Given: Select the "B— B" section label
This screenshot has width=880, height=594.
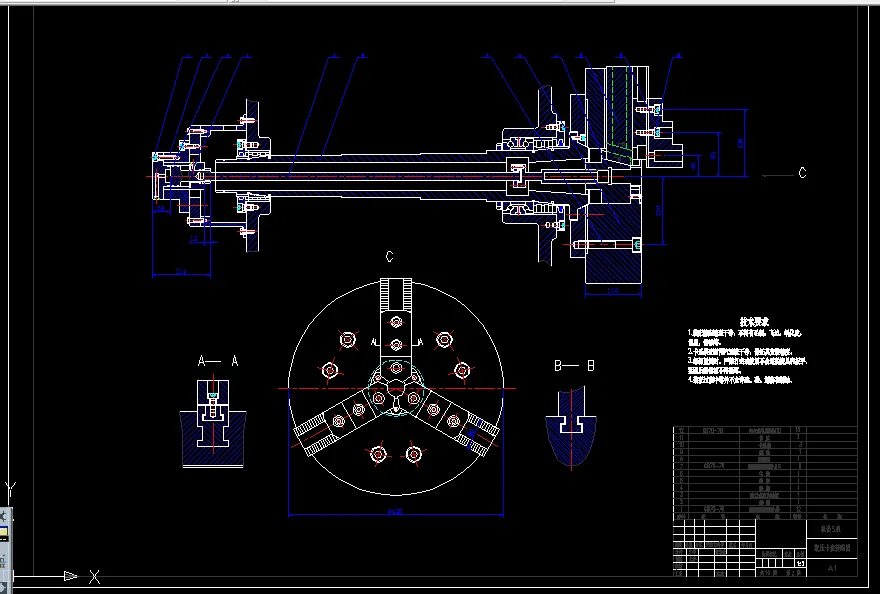Looking at the screenshot, I should coord(574,366).
